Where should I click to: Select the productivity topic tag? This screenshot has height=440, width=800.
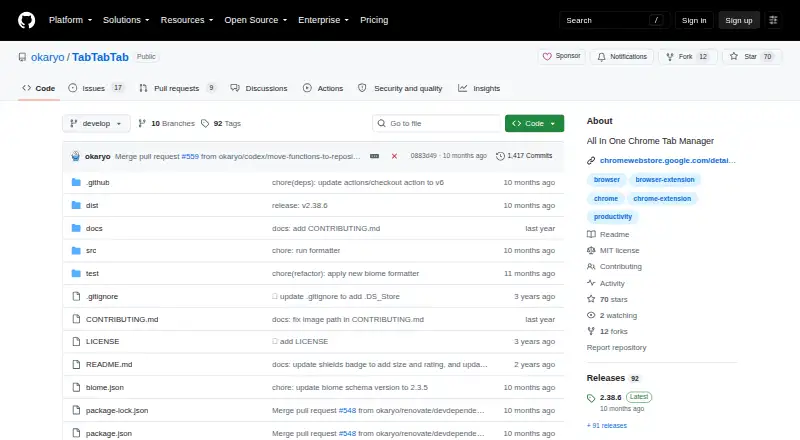[x=613, y=217]
